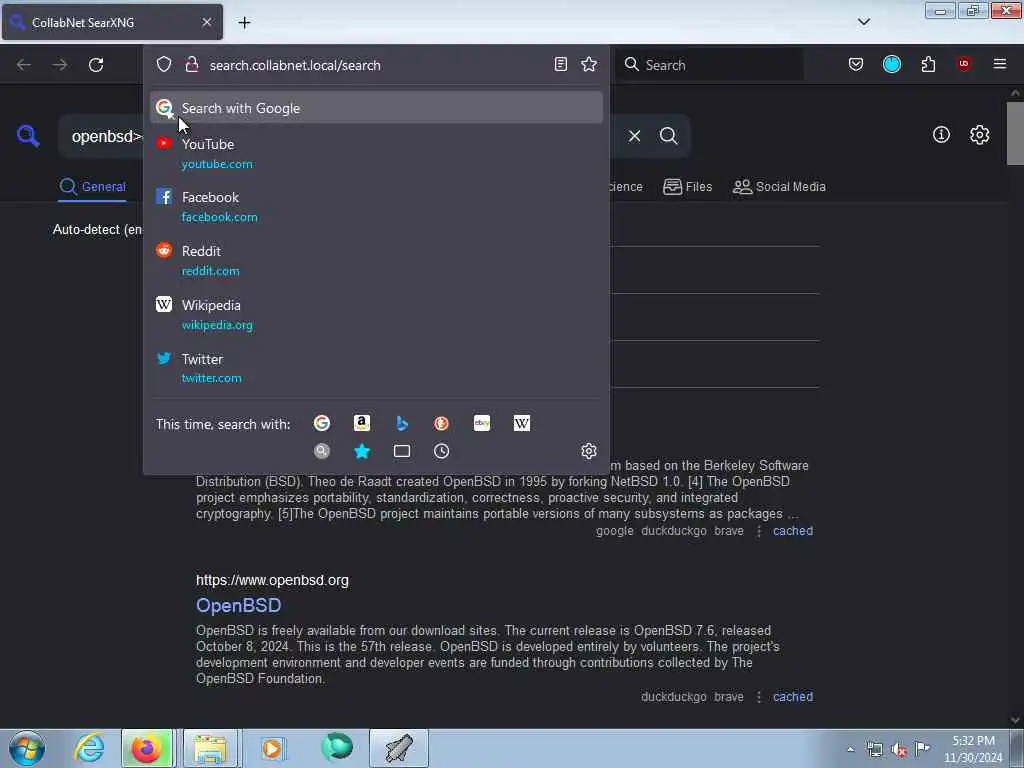Open cached link for Wikipedia OpenBSD result
1024x768 pixels.
793,531
